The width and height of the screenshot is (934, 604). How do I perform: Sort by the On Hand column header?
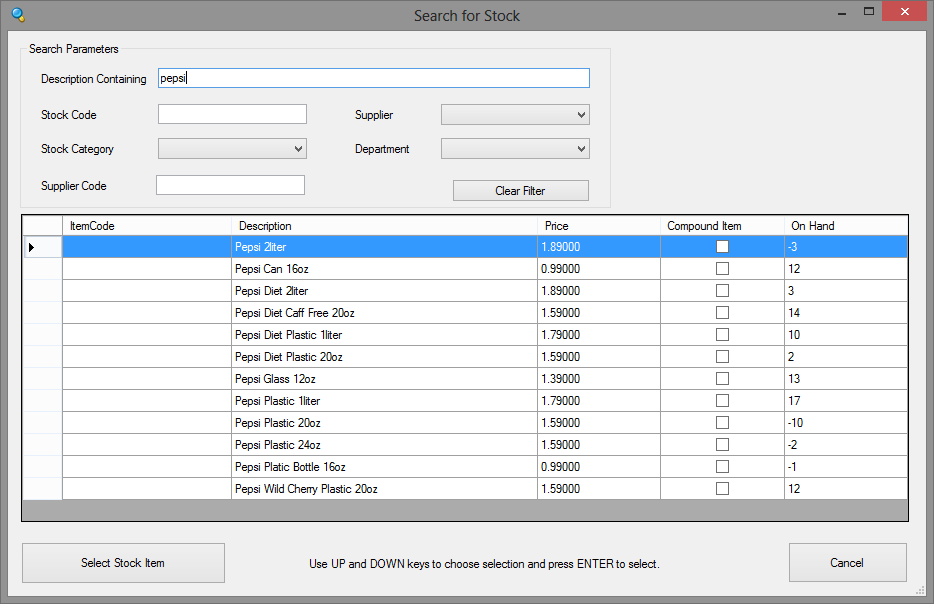click(x=846, y=226)
